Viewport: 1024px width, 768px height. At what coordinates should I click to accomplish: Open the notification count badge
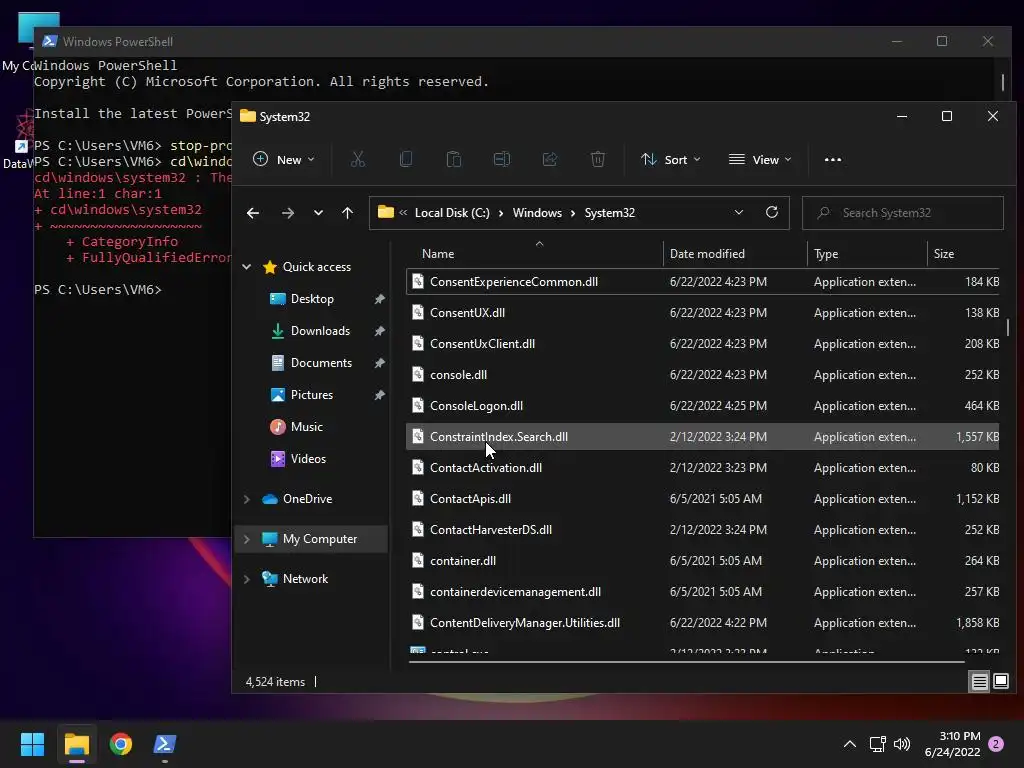click(x=996, y=744)
